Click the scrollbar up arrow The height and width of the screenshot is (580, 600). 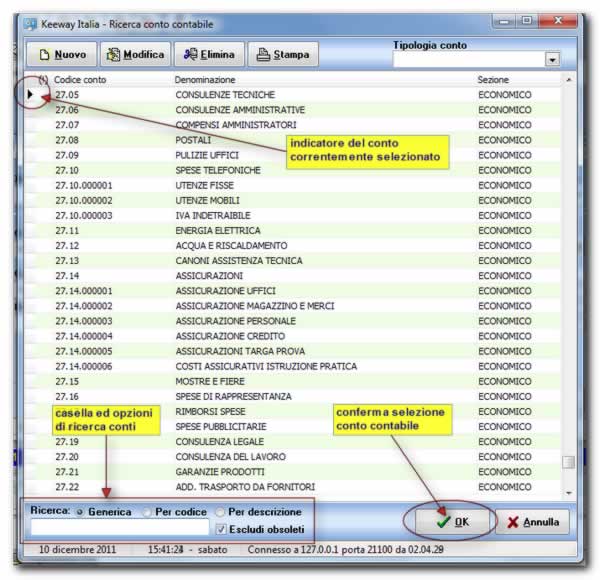click(x=568, y=79)
